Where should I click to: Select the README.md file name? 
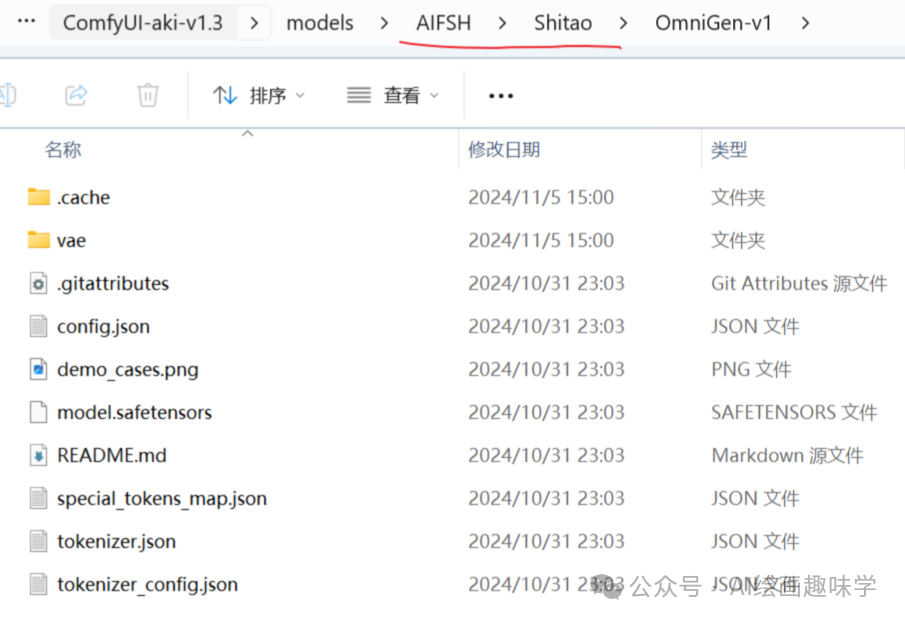pos(112,455)
